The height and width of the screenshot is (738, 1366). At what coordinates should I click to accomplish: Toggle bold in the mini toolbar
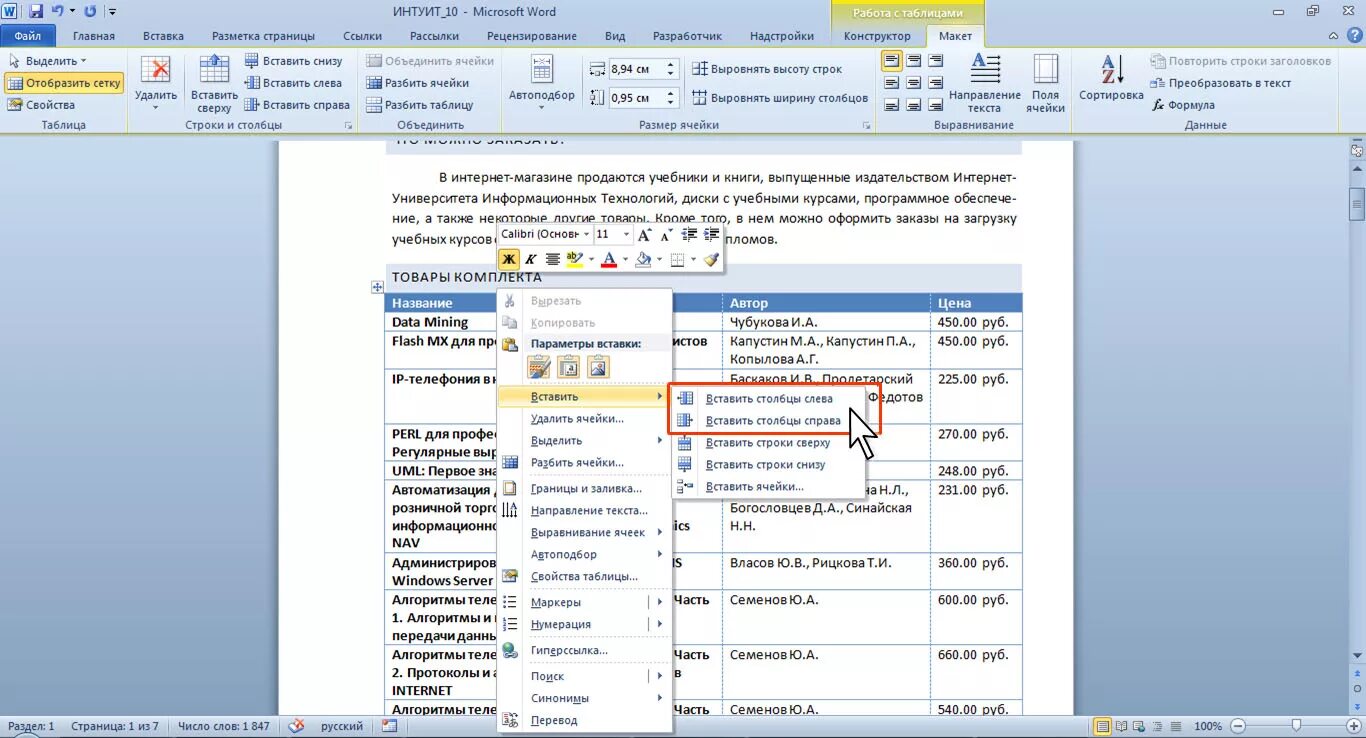point(509,259)
